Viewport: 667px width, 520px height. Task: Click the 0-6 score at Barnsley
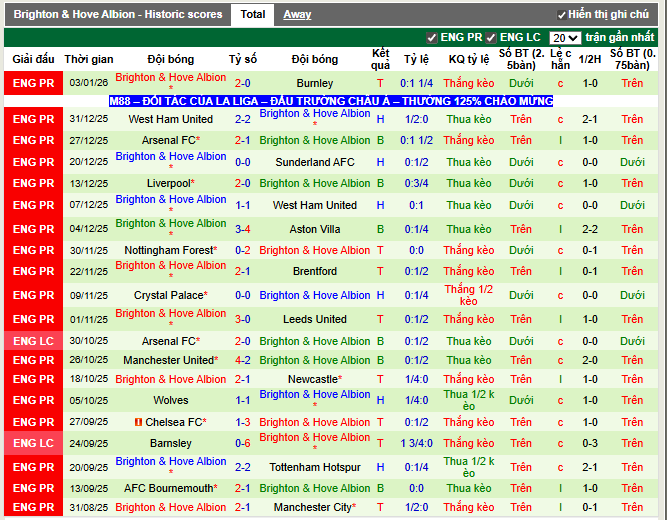pos(242,443)
